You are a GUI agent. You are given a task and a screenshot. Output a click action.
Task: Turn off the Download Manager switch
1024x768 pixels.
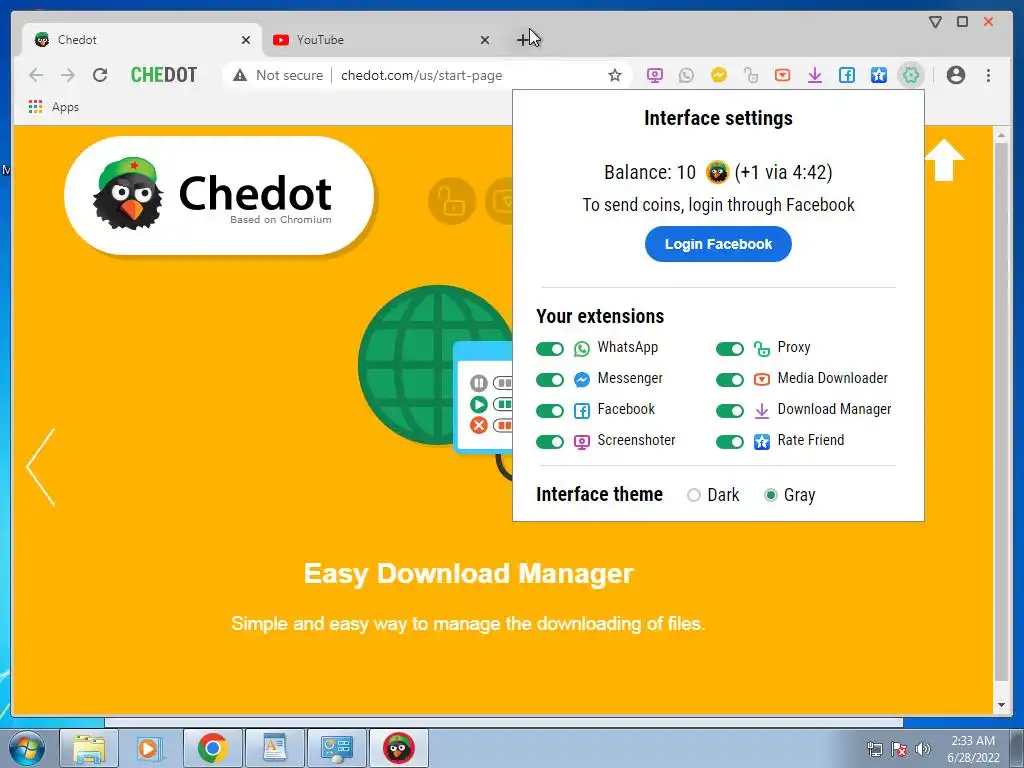click(729, 411)
